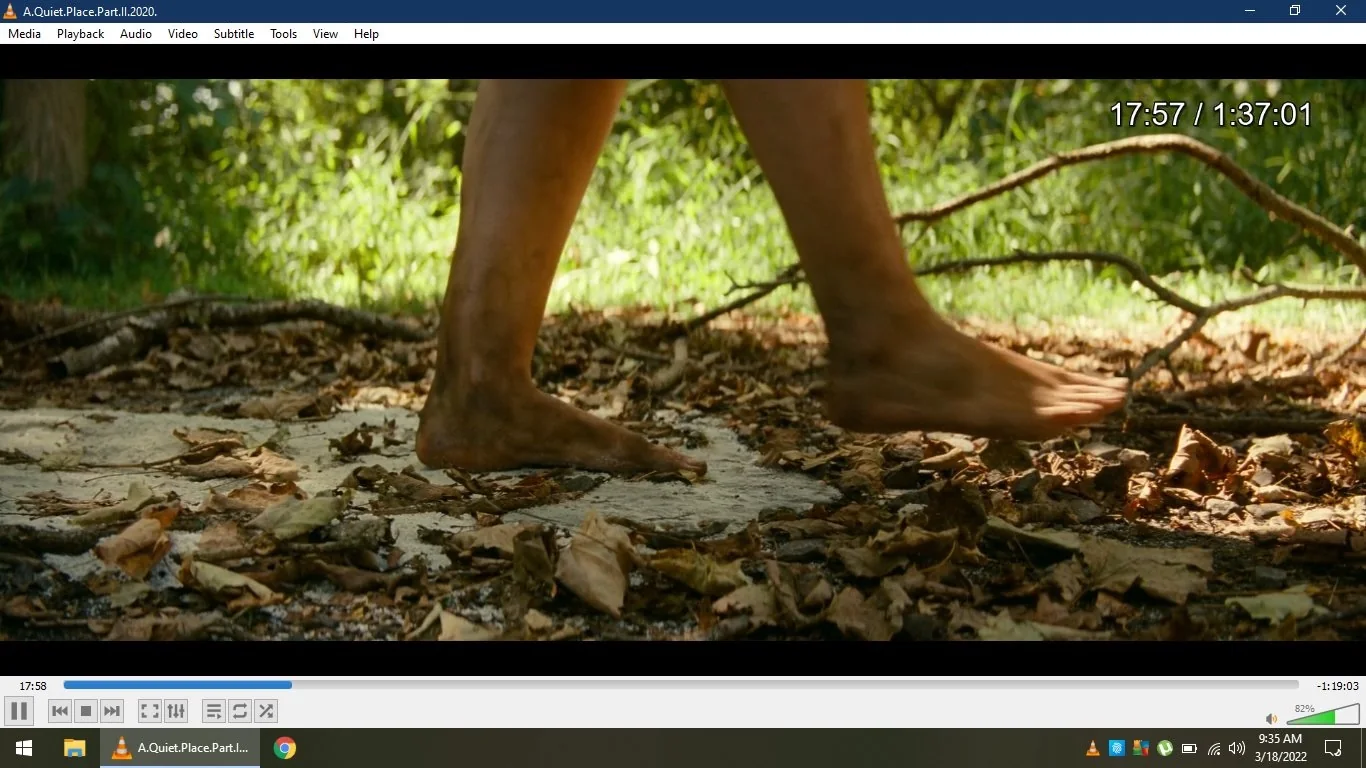The width and height of the screenshot is (1366, 768).
Task: Toggle the remaining time display -1:19:03
Action: 1338,686
